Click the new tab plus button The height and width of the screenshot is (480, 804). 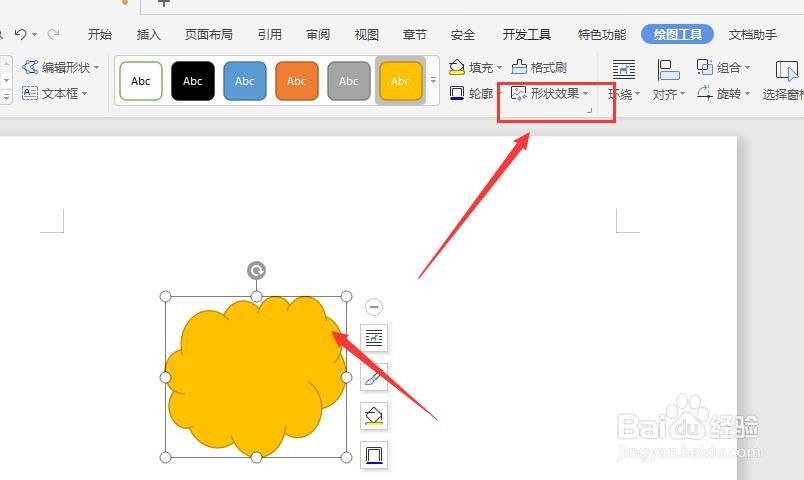click(x=164, y=3)
